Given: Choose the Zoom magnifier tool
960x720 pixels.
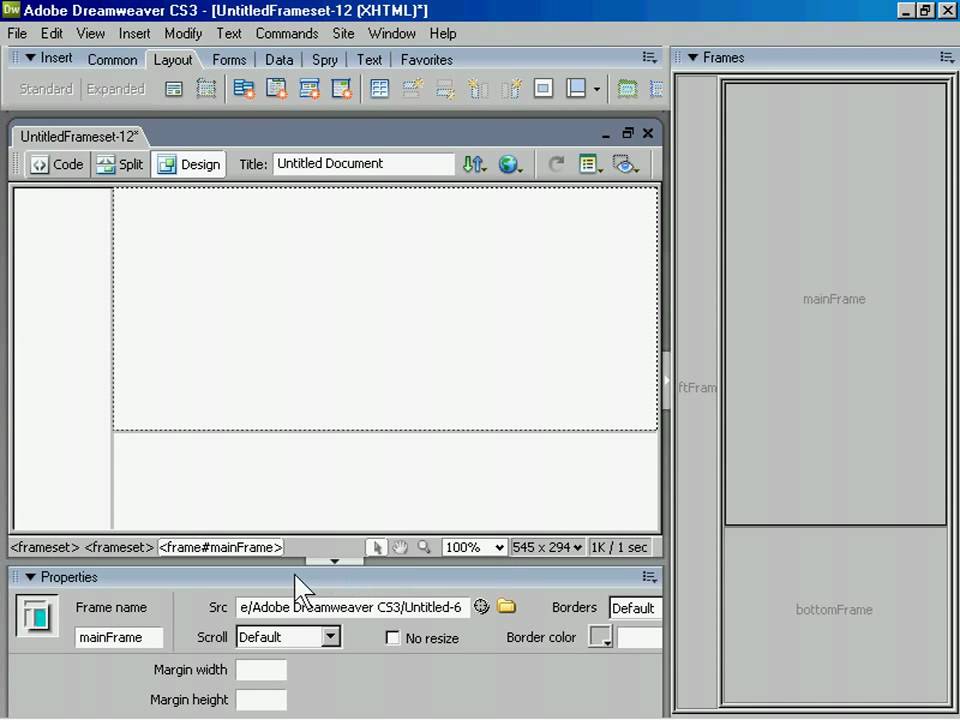Looking at the screenshot, I should pyautogui.click(x=424, y=547).
